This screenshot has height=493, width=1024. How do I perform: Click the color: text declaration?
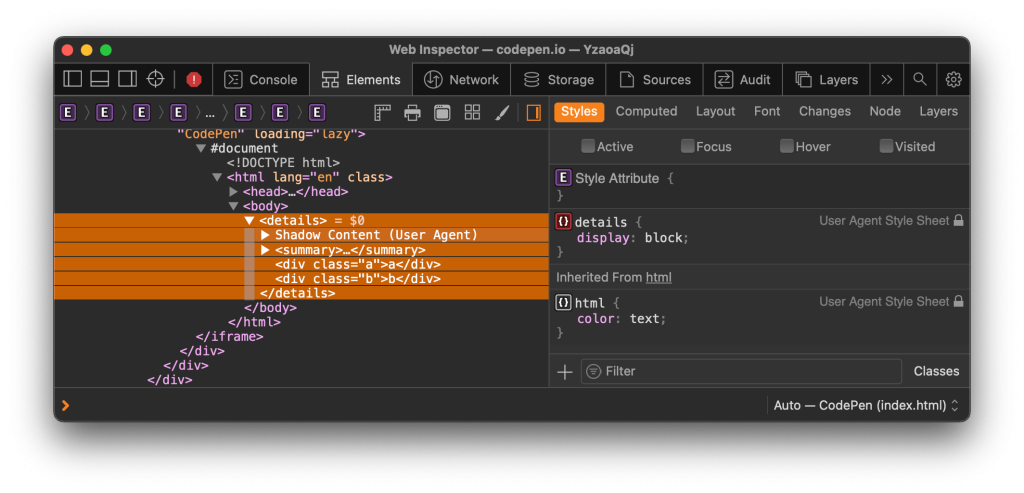622,319
